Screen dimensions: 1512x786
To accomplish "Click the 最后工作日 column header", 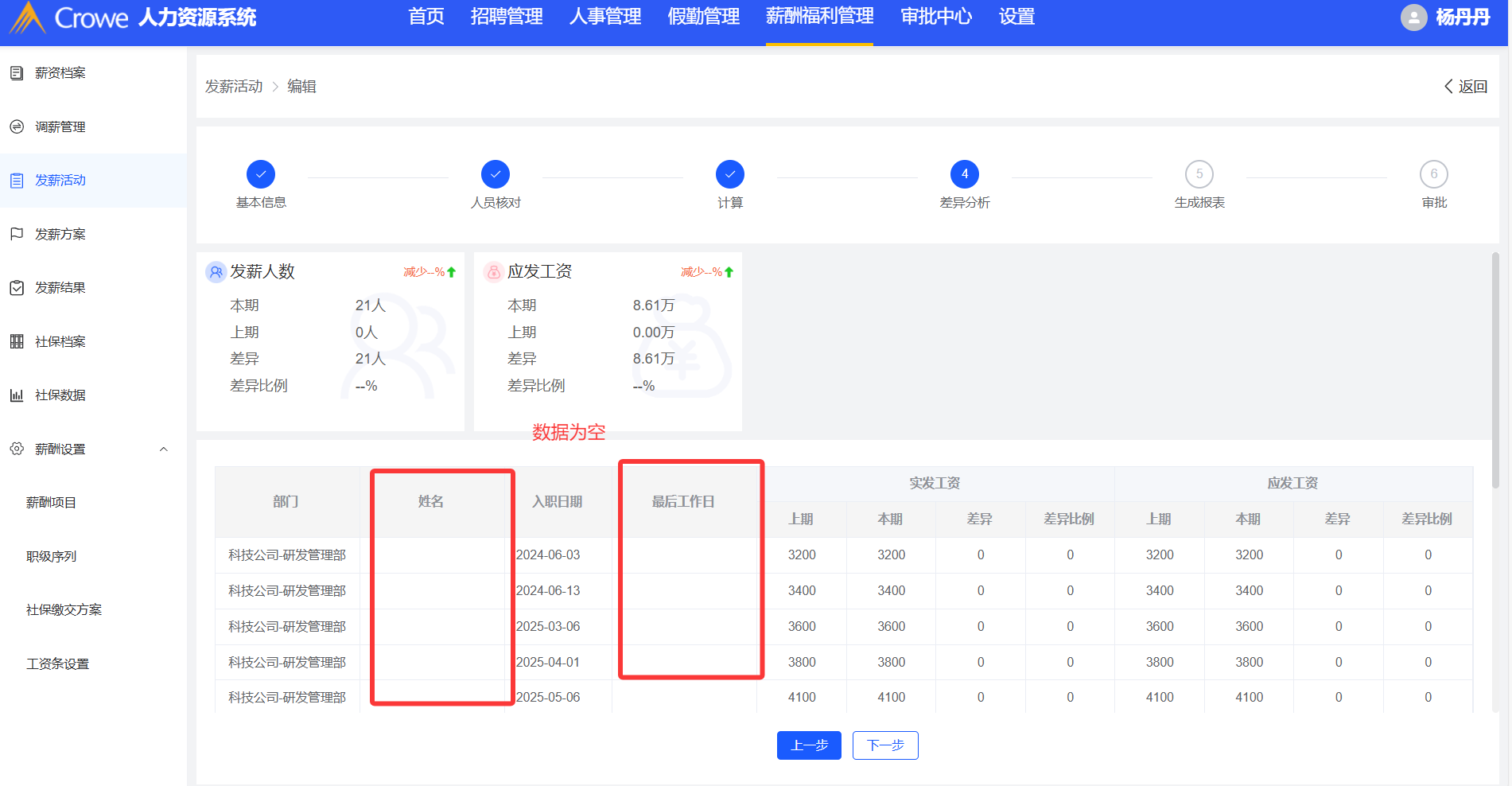I will (683, 502).
